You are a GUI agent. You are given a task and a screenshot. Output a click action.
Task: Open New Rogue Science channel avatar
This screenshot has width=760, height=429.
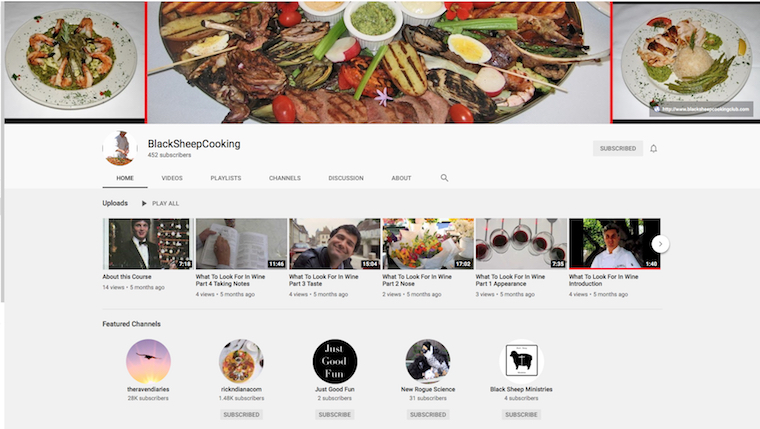(x=428, y=361)
